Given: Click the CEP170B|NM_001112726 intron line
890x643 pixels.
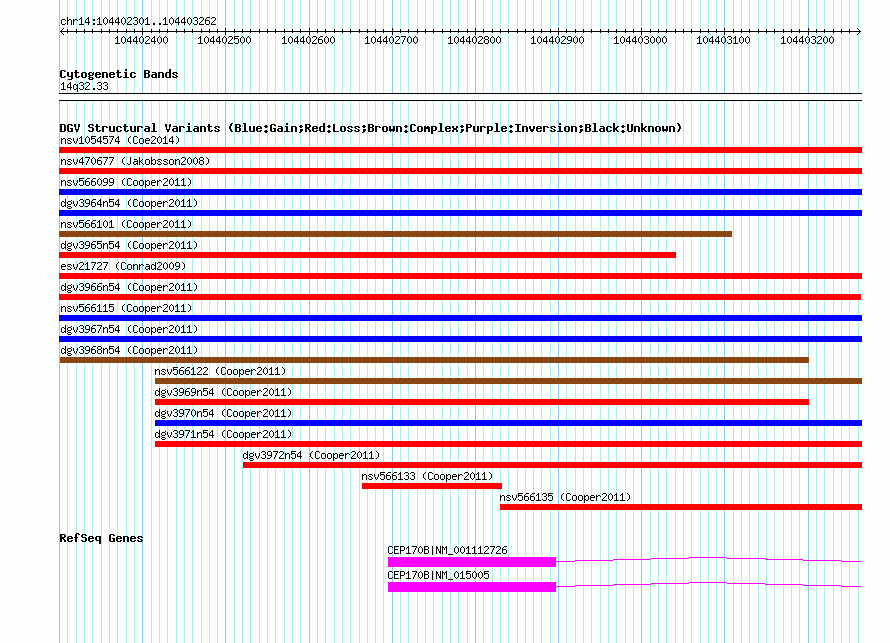Looking at the screenshot, I should 708,560.
